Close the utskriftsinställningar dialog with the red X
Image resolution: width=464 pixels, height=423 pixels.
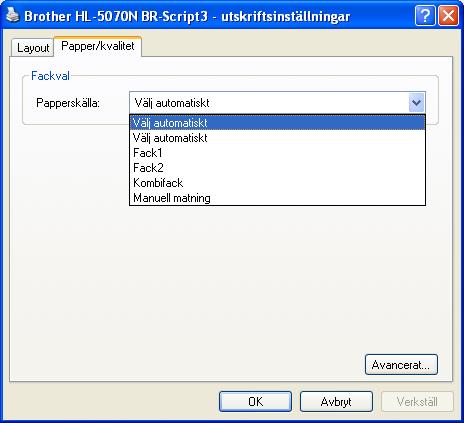click(448, 15)
